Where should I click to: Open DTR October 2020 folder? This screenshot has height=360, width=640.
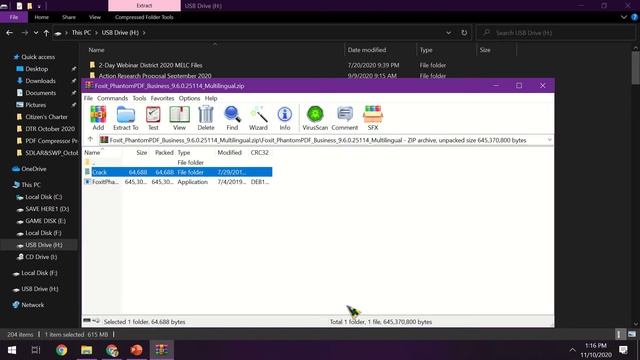coord(50,129)
